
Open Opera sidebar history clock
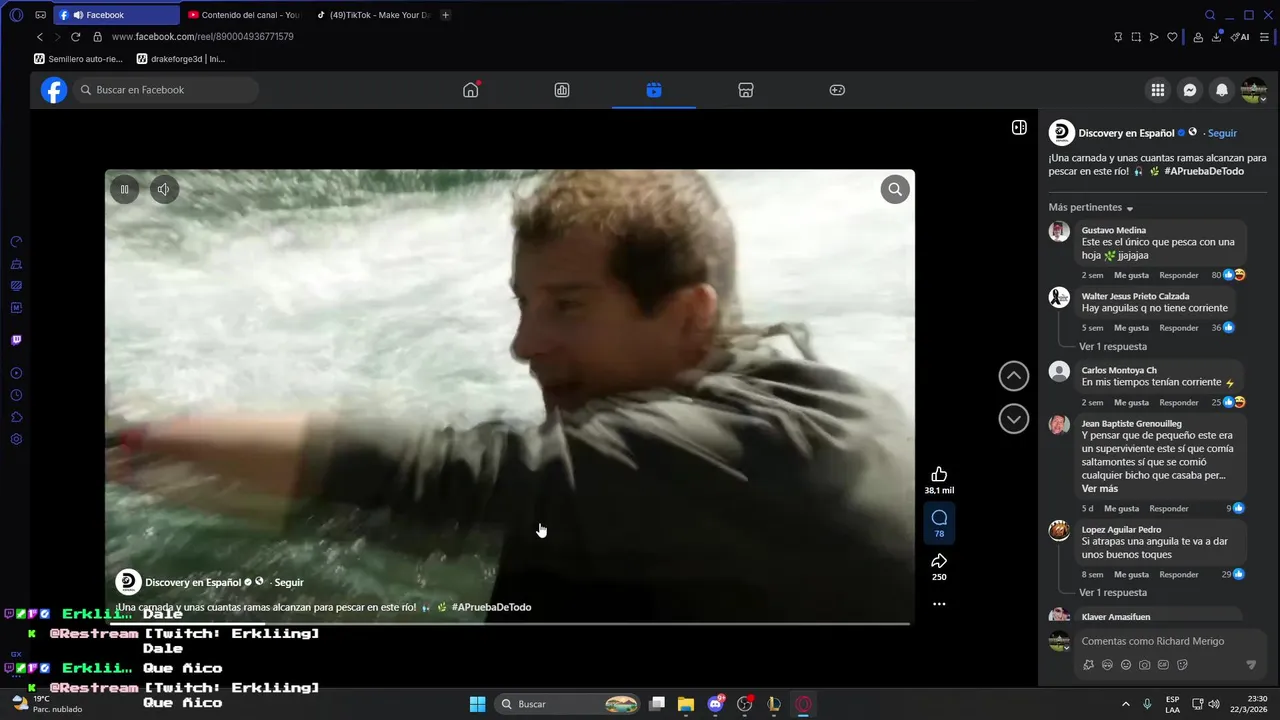pyautogui.click(x=16, y=395)
